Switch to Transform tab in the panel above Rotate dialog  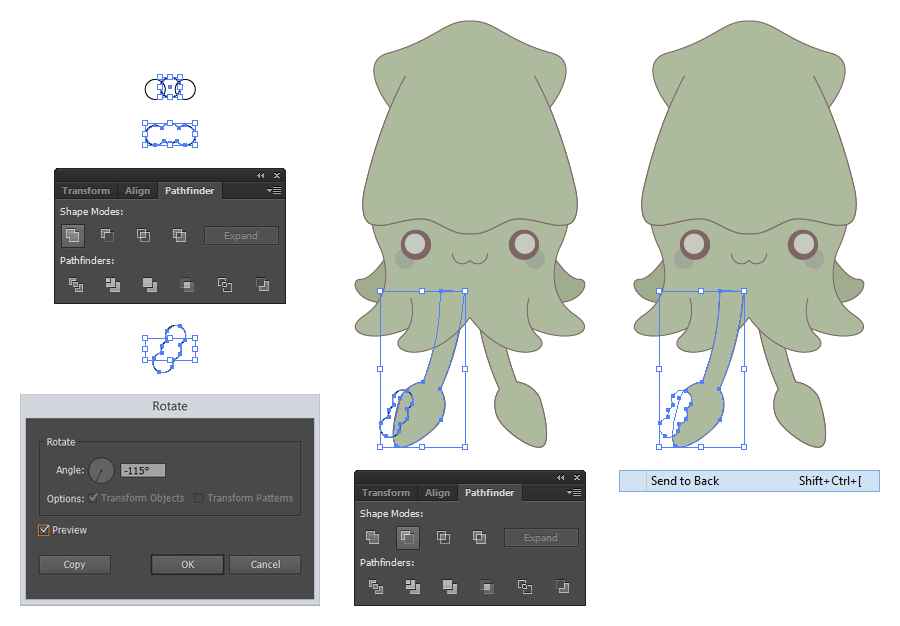pos(86,190)
